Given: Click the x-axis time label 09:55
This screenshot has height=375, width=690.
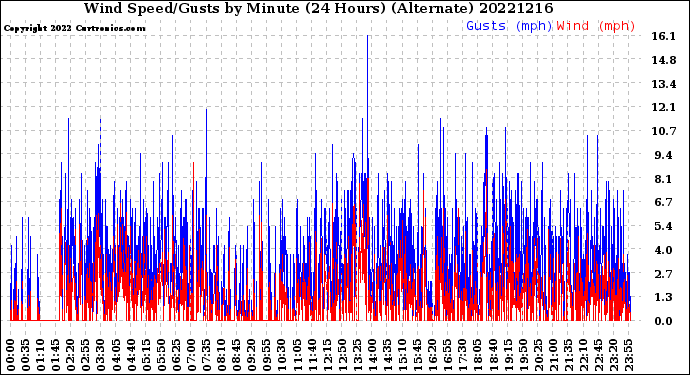Looking at the screenshot, I should pos(267,355).
